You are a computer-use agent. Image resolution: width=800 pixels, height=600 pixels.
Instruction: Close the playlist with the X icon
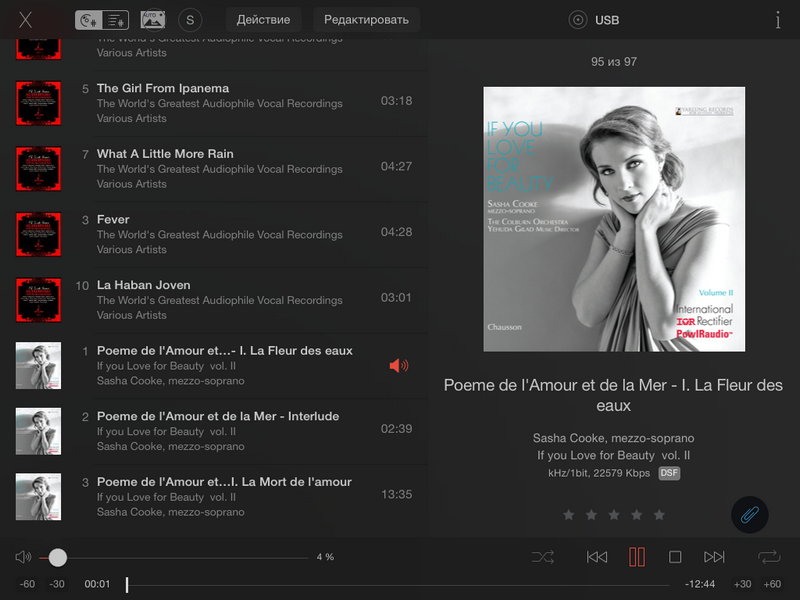[x=25, y=20]
